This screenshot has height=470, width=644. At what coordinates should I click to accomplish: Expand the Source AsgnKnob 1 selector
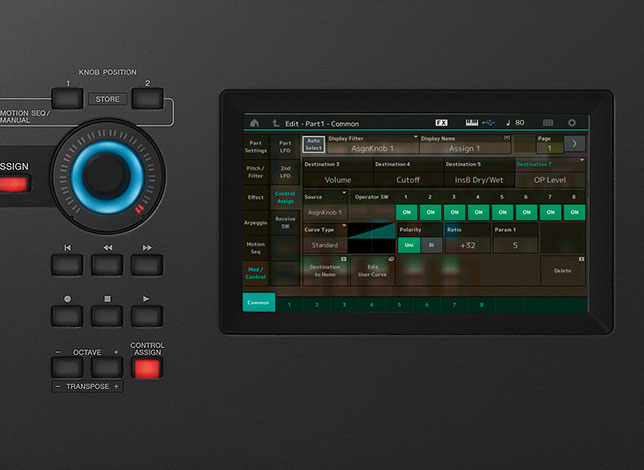pyautogui.click(x=325, y=212)
